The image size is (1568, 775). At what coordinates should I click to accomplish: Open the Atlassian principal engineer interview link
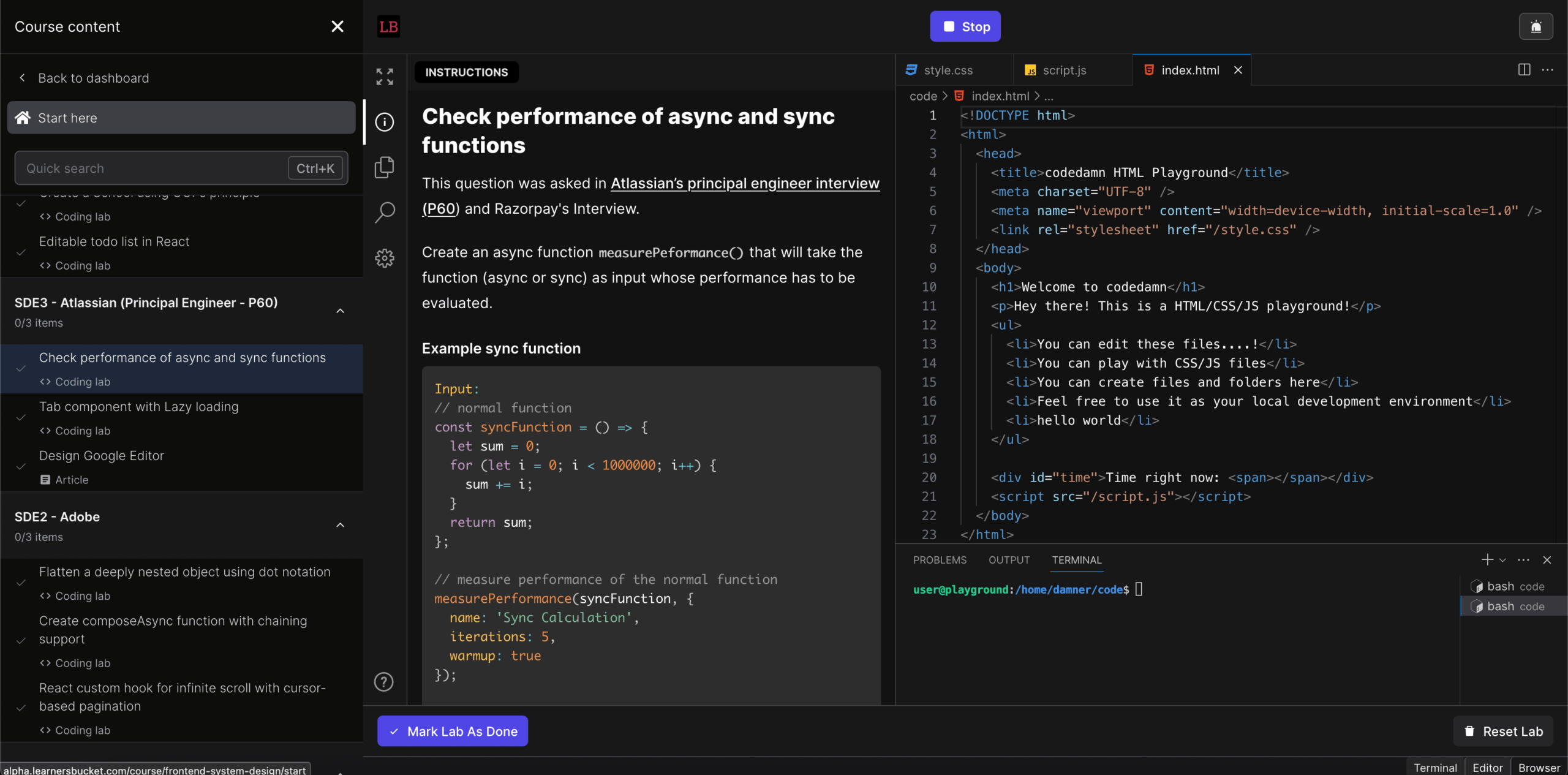[745, 183]
